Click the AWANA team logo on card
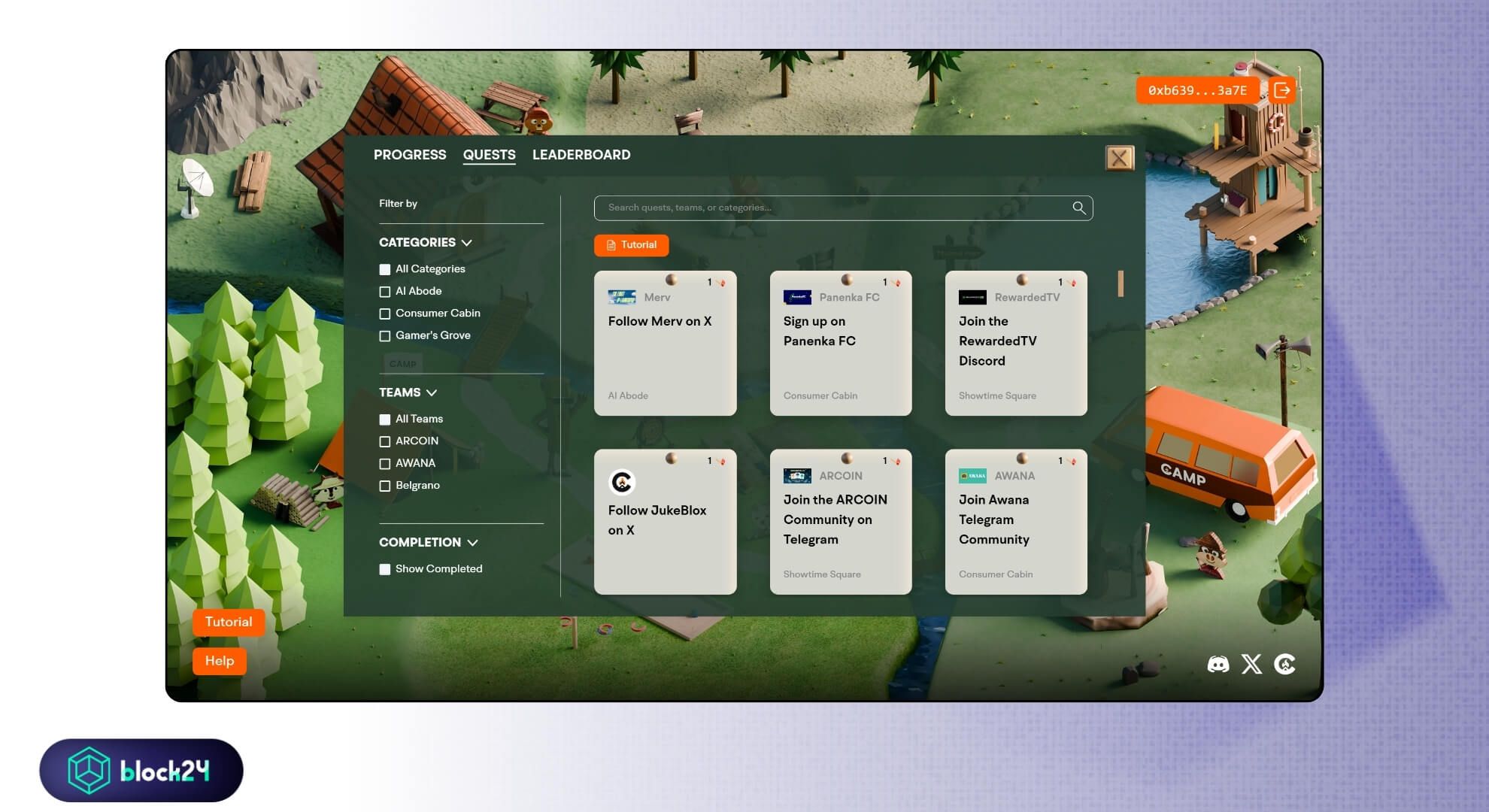Image resolution: width=1489 pixels, height=812 pixels. coord(972,476)
